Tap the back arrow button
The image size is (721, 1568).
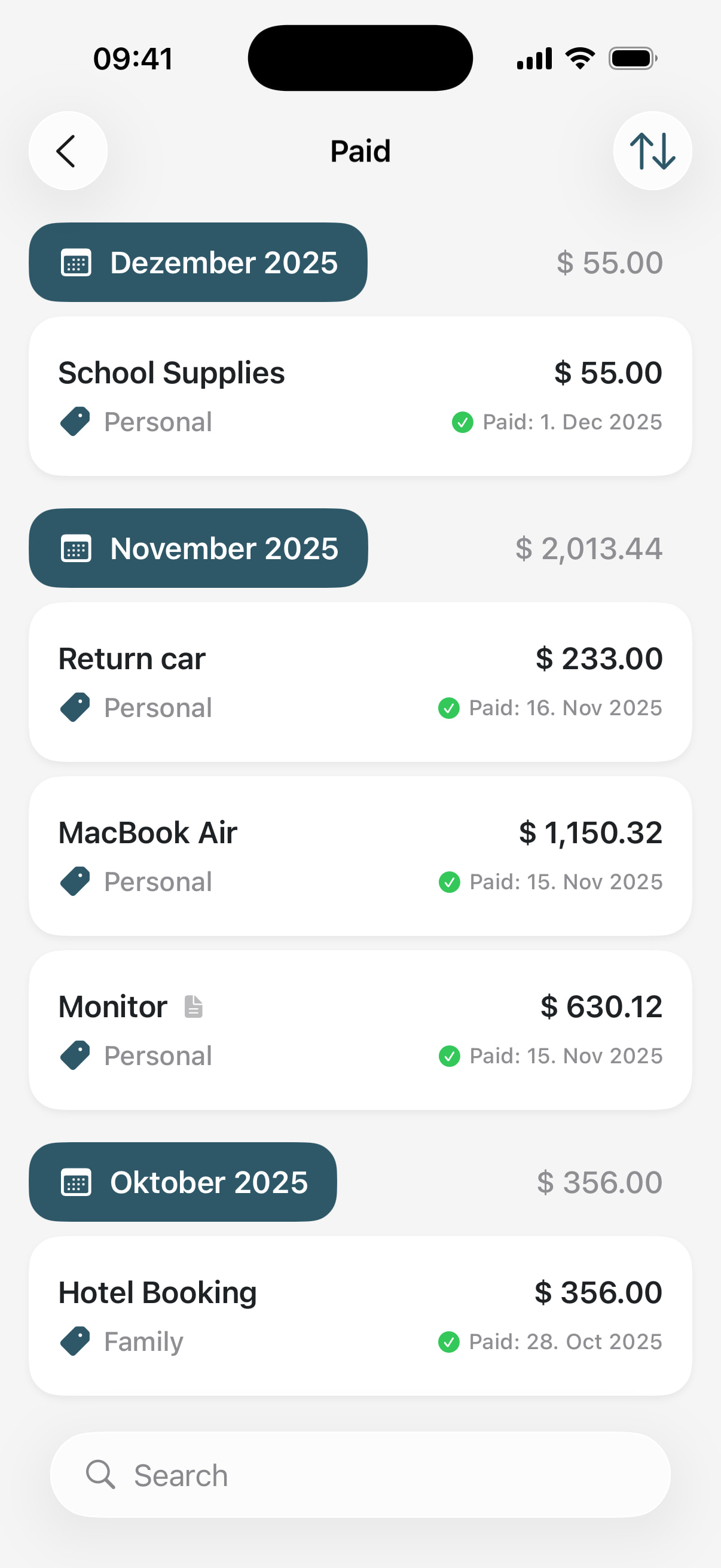pyautogui.click(x=68, y=151)
